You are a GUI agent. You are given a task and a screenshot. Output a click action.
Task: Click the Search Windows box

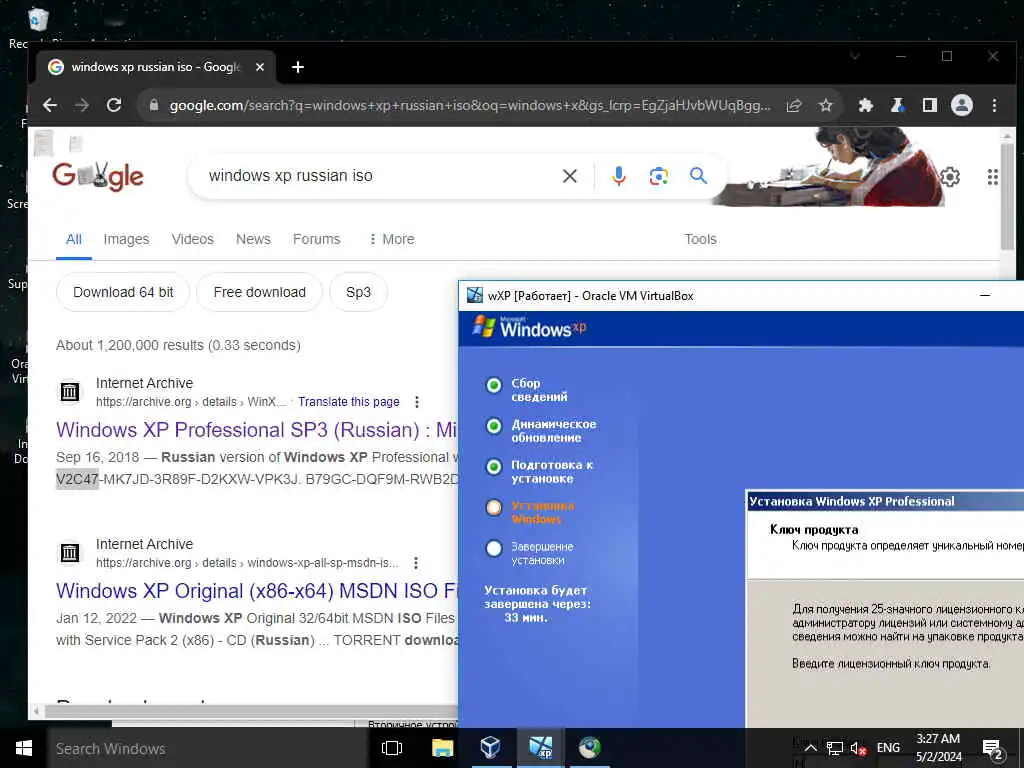[208, 748]
